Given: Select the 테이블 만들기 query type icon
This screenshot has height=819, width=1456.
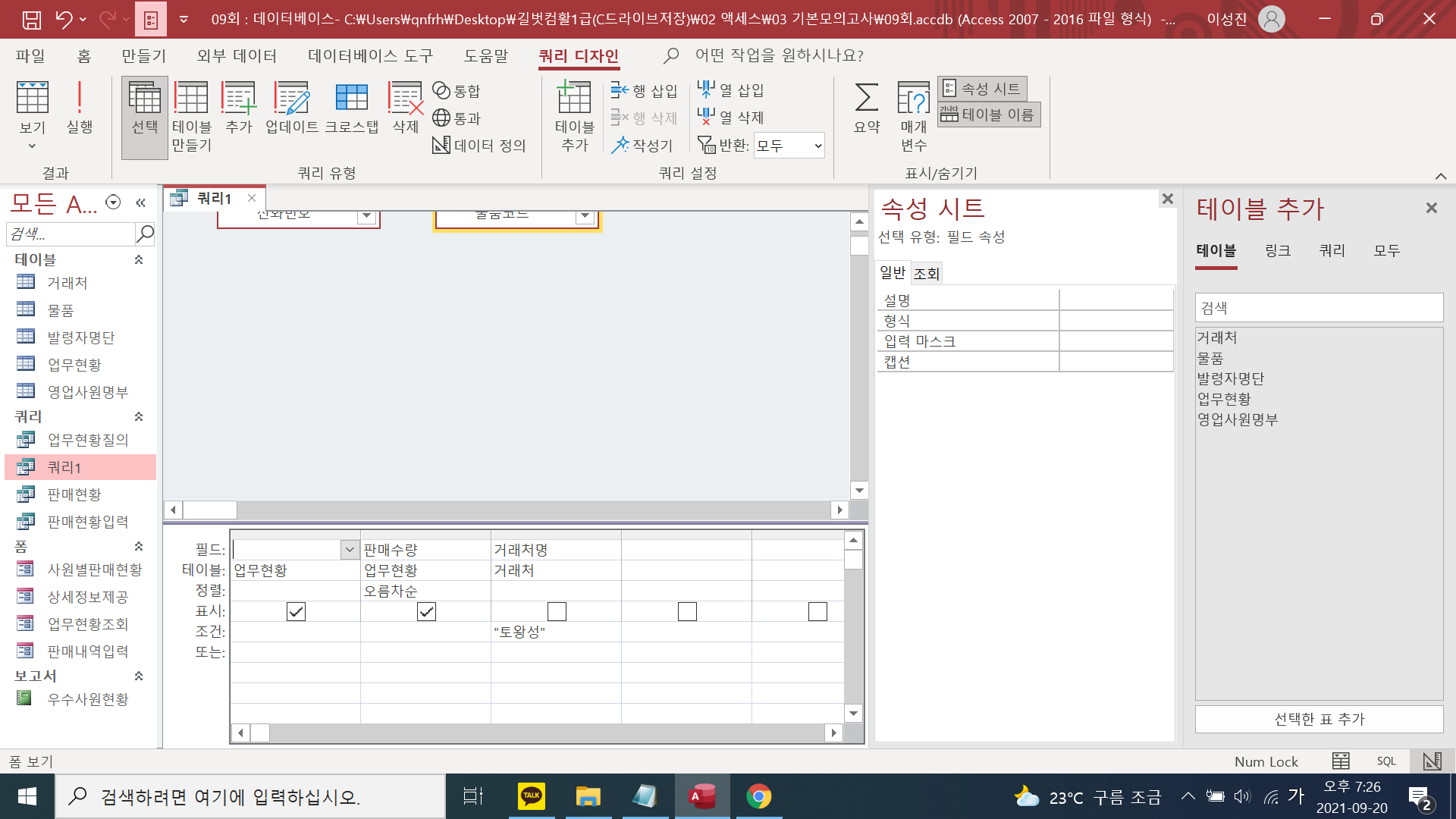Looking at the screenshot, I should pyautogui.click(x=191, y=106).
